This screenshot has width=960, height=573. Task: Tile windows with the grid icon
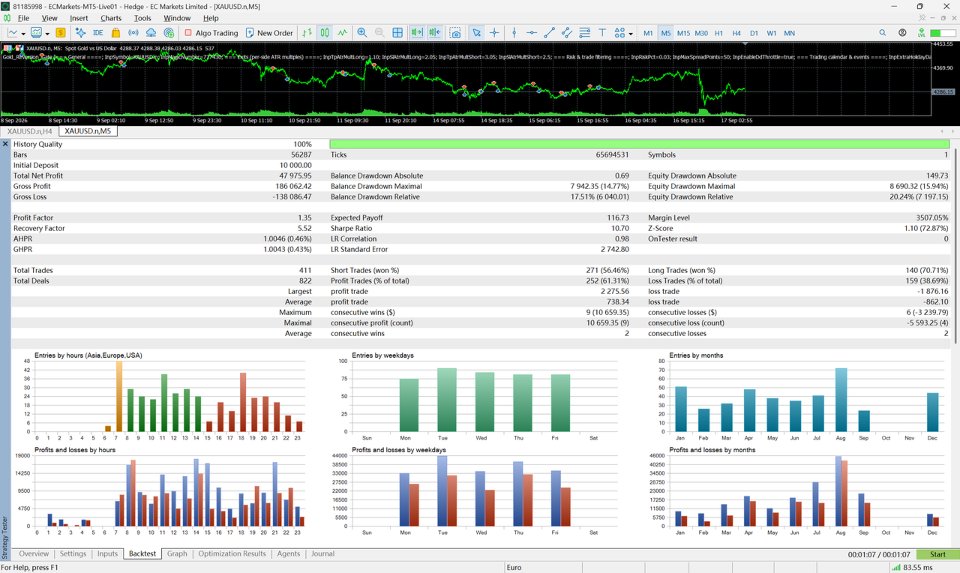click(397, 32)
